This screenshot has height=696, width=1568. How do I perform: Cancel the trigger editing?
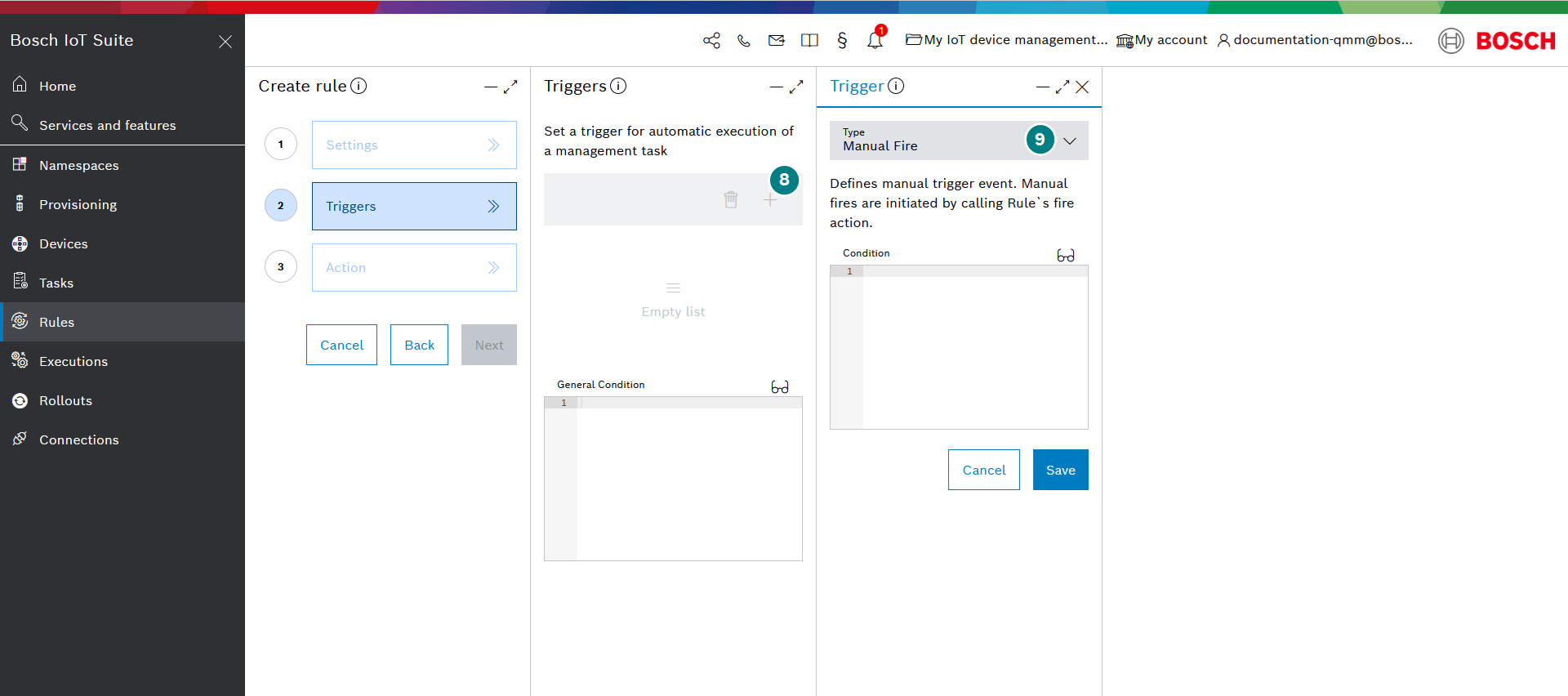click(984, 470)
